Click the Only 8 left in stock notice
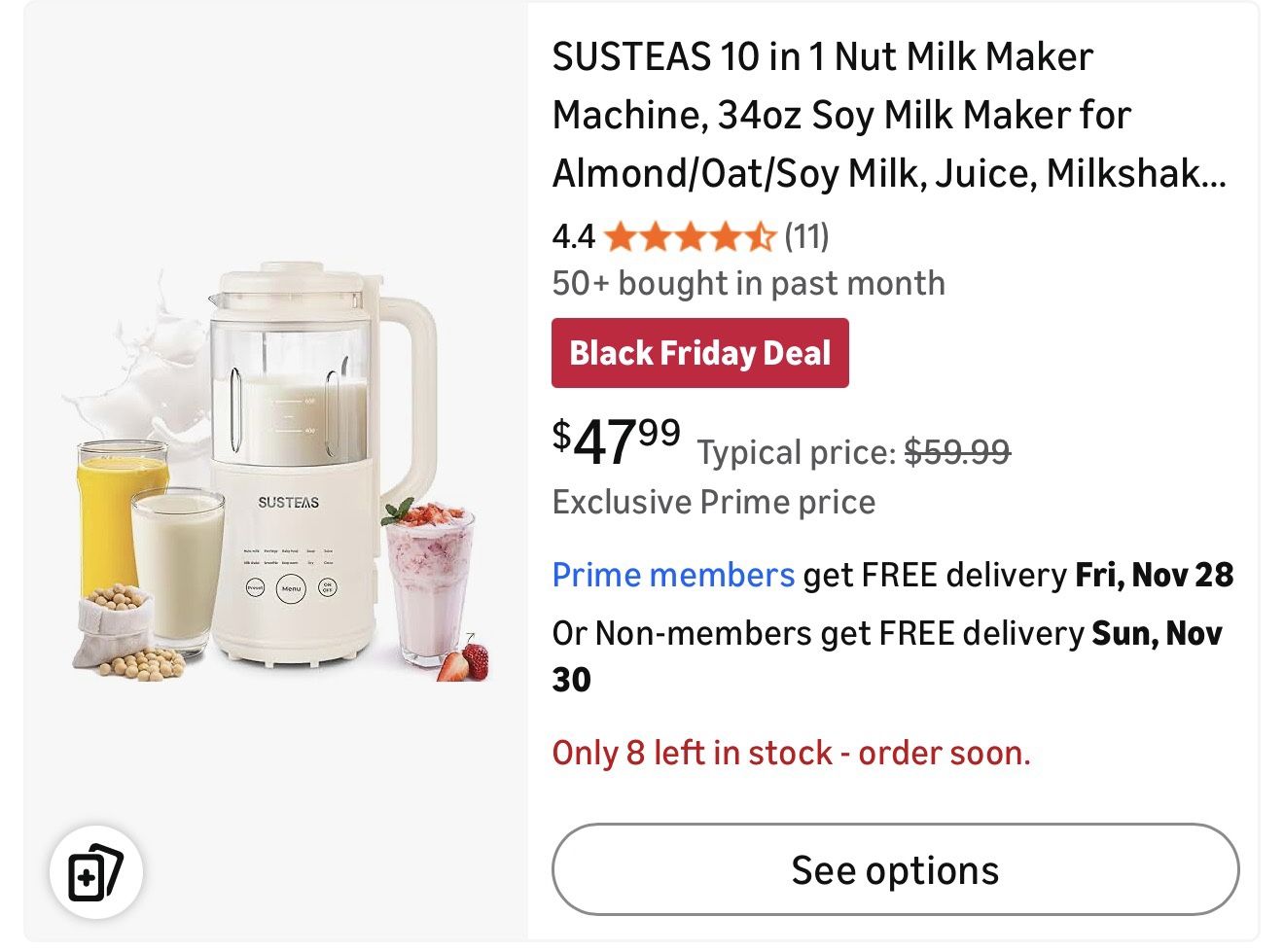 pyautogui.click(x=791, y=753)
